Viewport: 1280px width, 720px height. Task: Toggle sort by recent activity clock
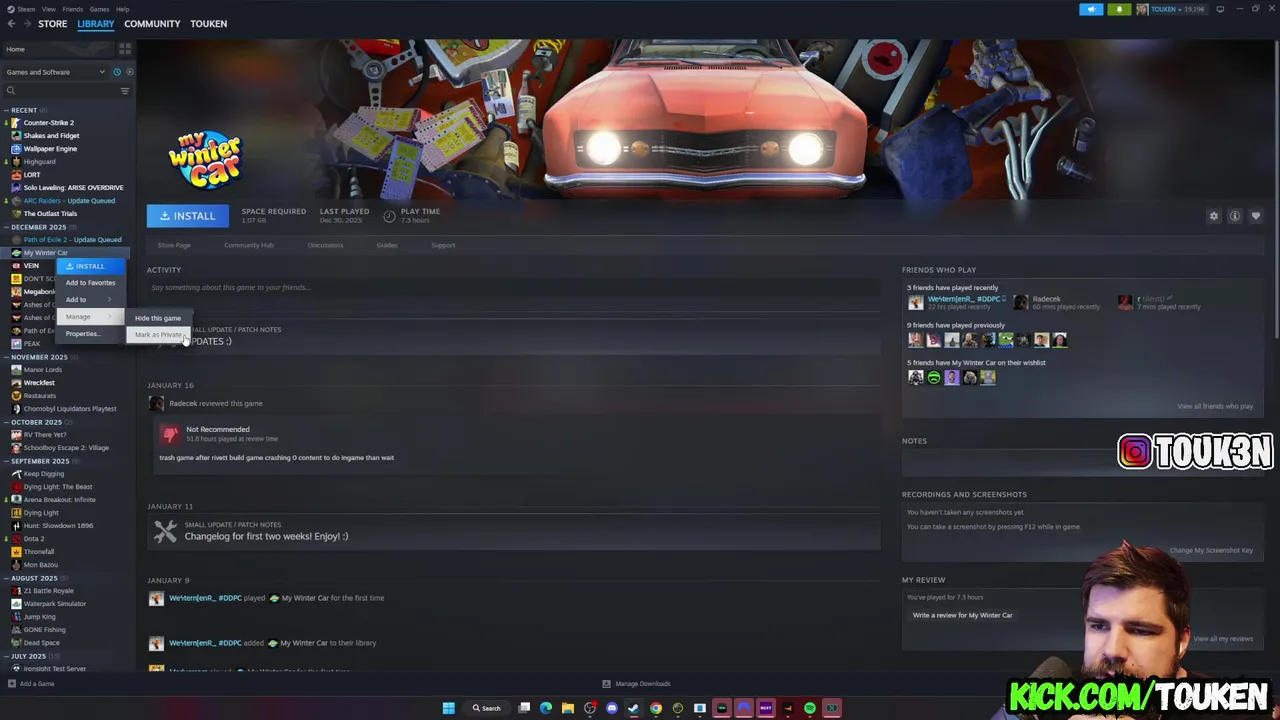point(117,72)
